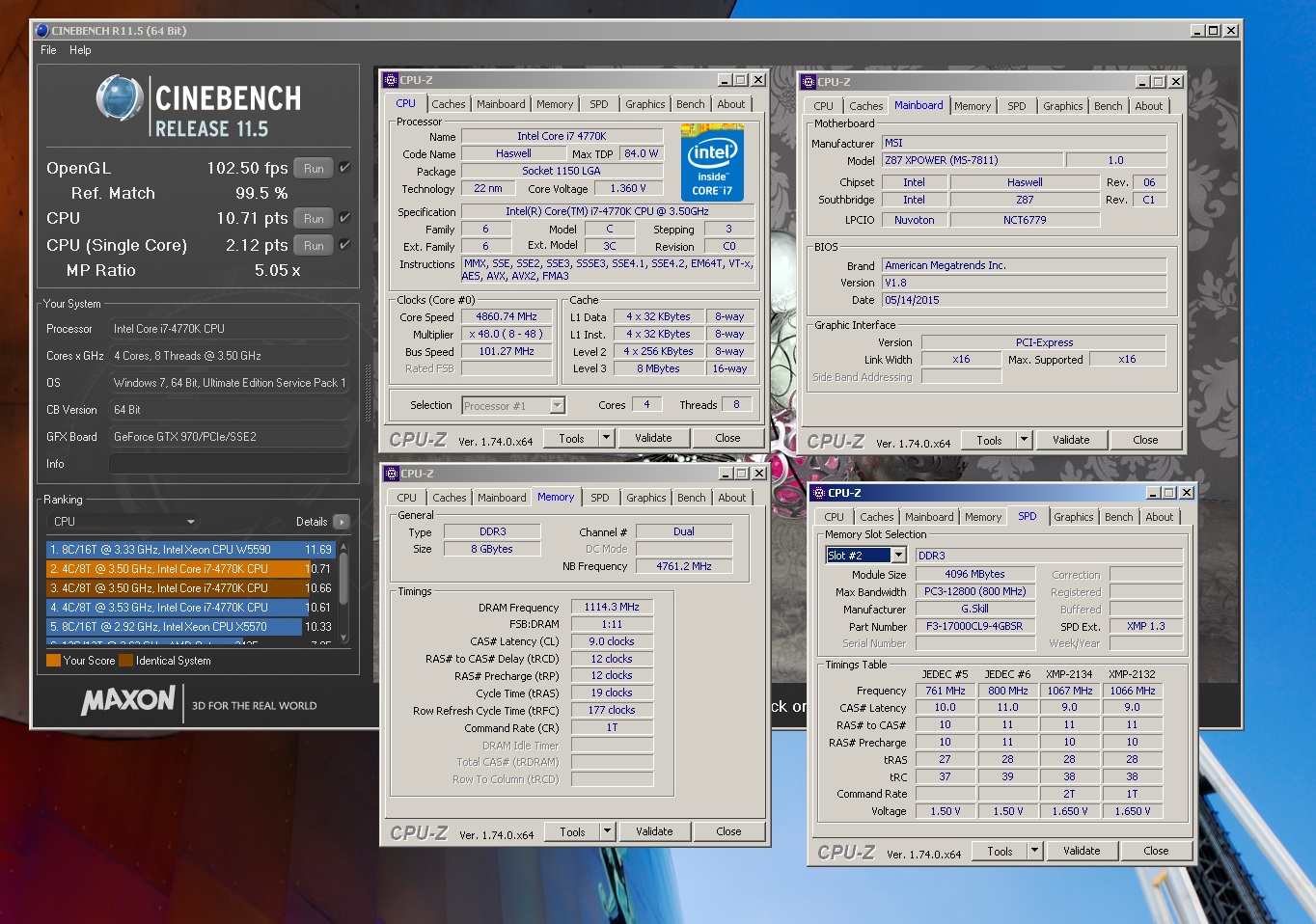The image size is (1316, 924).
Task: Click Close in SPD window
Action: pyautogui.click(x=1156, y=852)
